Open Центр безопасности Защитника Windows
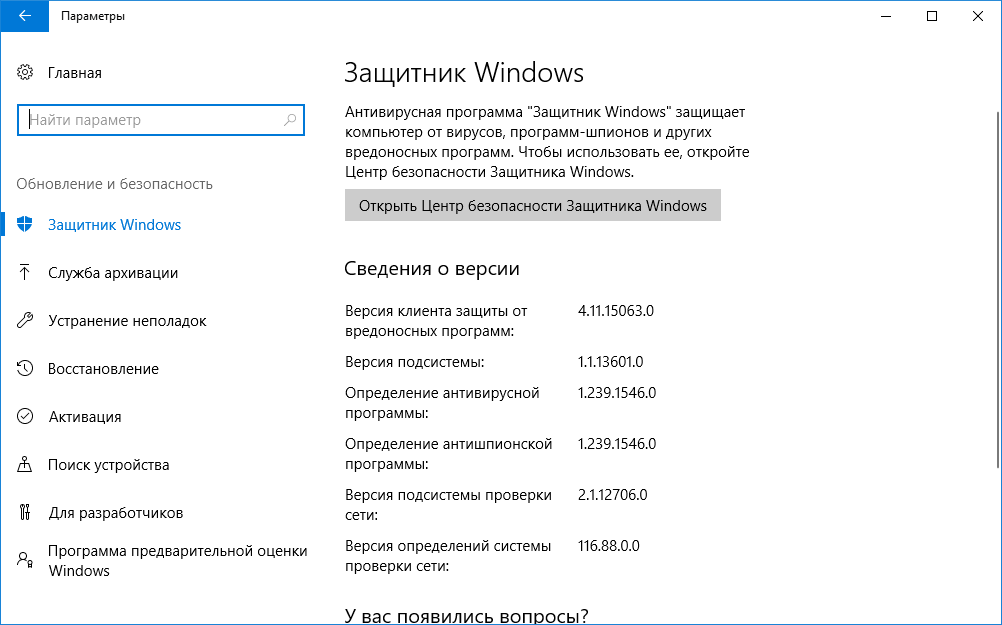1002x625 pixels. coord(532,204)
